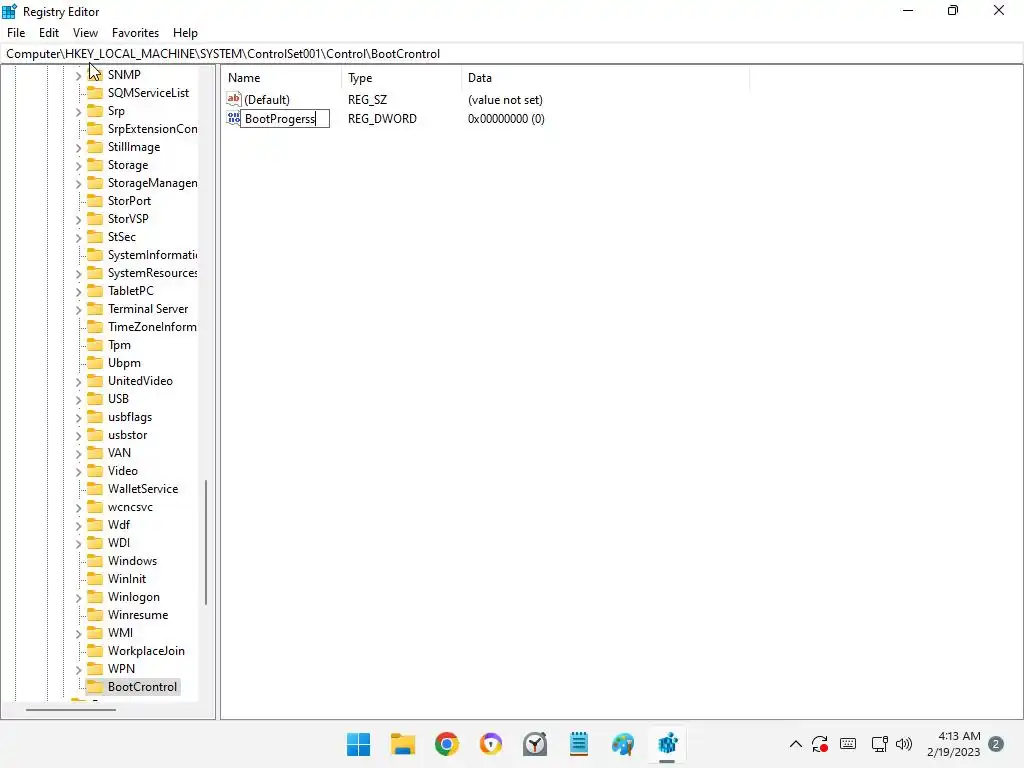The image size is (1024, 768).
Task: Click the volume speaker tray icon
Action: point(904,744)
